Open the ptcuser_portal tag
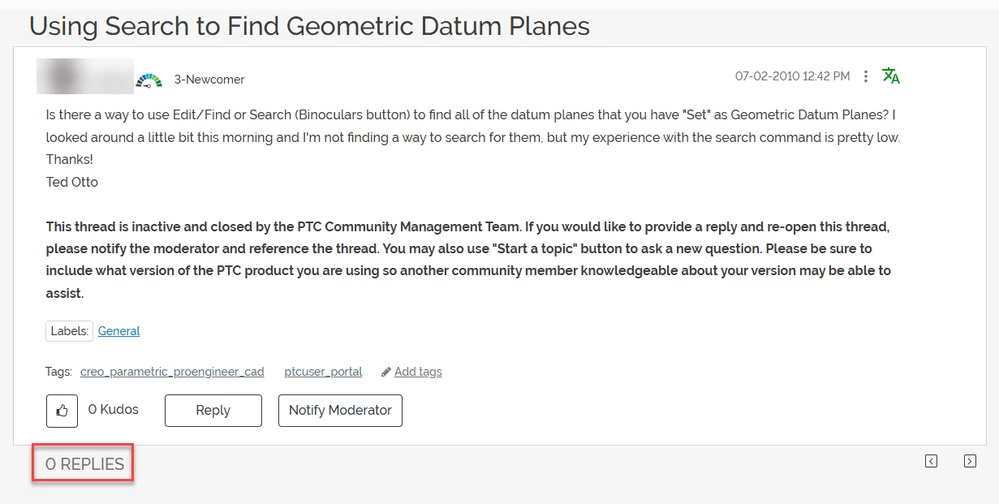Image resolution: width=999 pixels, height=504 pixels. 323,372
